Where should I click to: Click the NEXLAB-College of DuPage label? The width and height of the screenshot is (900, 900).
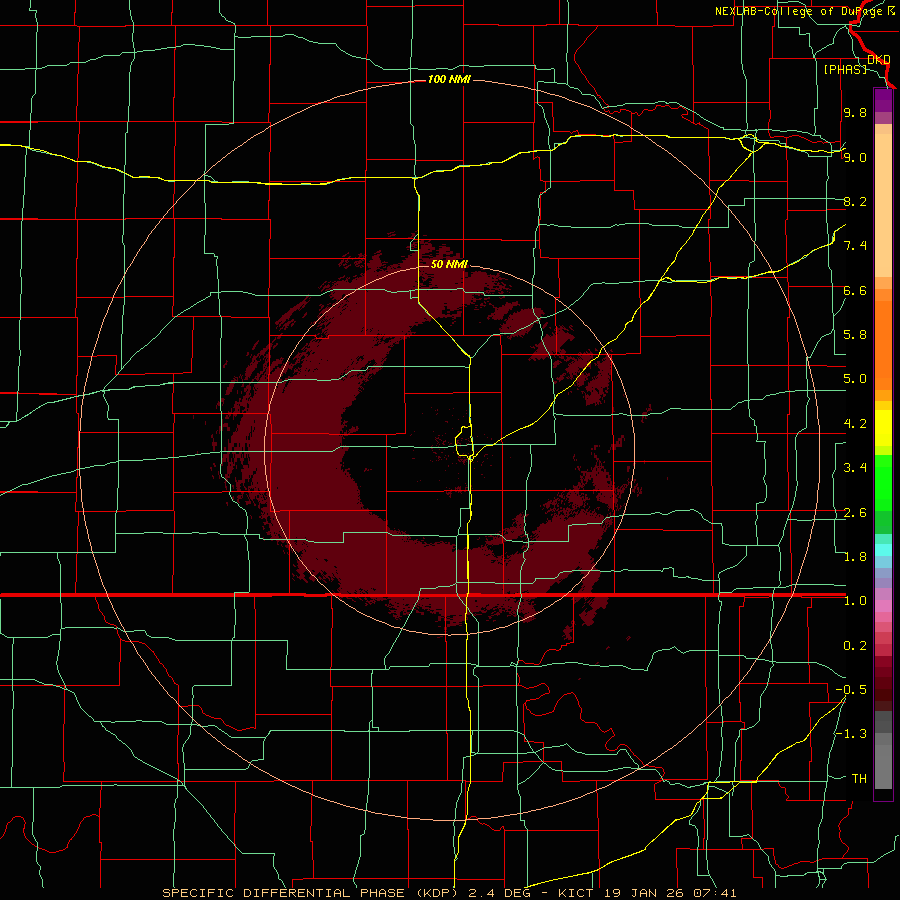[799, 11]
